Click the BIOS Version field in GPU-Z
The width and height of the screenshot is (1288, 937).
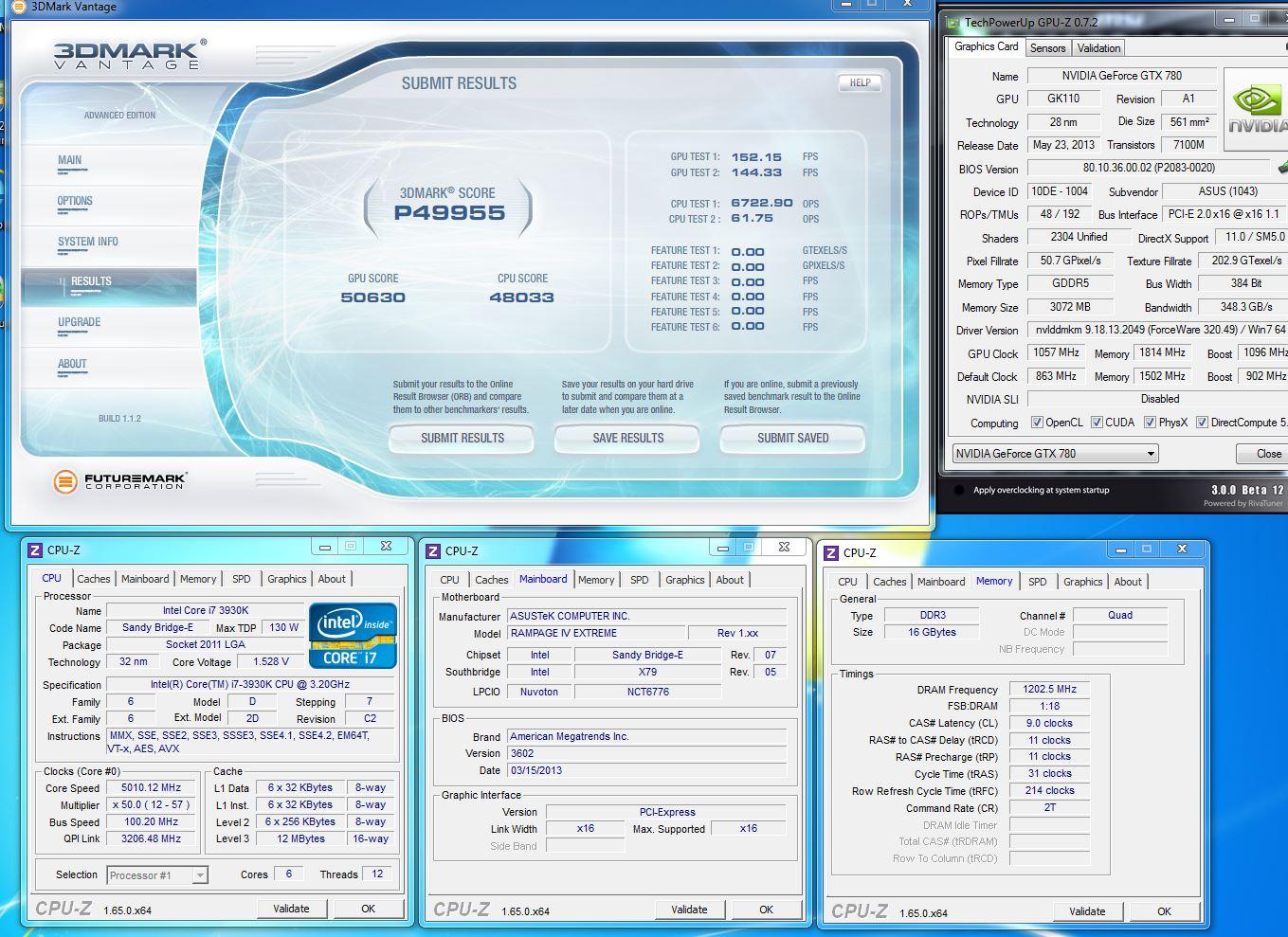pos(1148,168)
